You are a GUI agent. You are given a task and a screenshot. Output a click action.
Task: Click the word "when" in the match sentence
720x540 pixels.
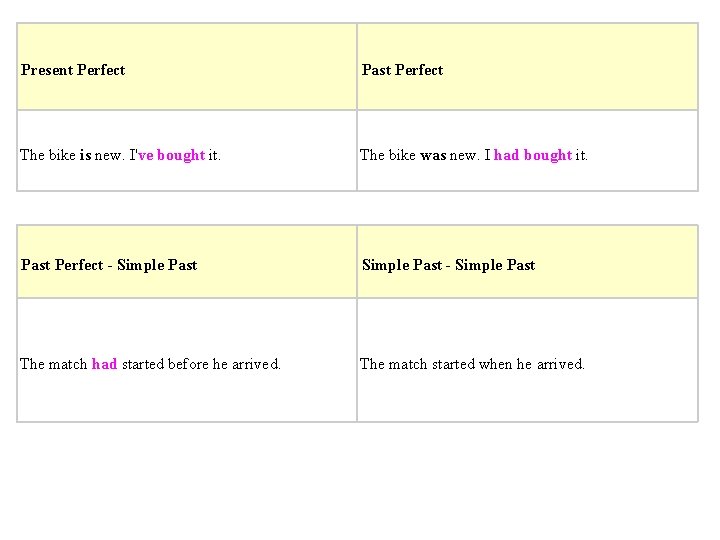pyautogui.click(x=495, y=364)
